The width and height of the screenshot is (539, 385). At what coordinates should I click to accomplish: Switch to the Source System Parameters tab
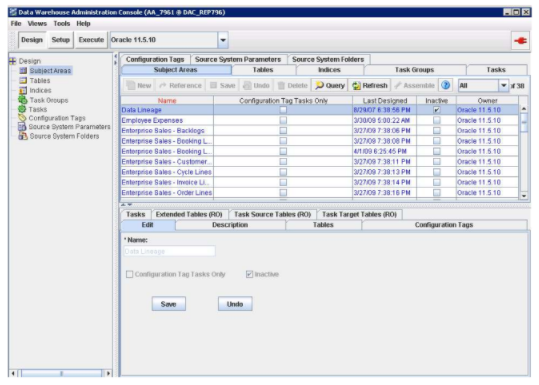tap(238, 59)
